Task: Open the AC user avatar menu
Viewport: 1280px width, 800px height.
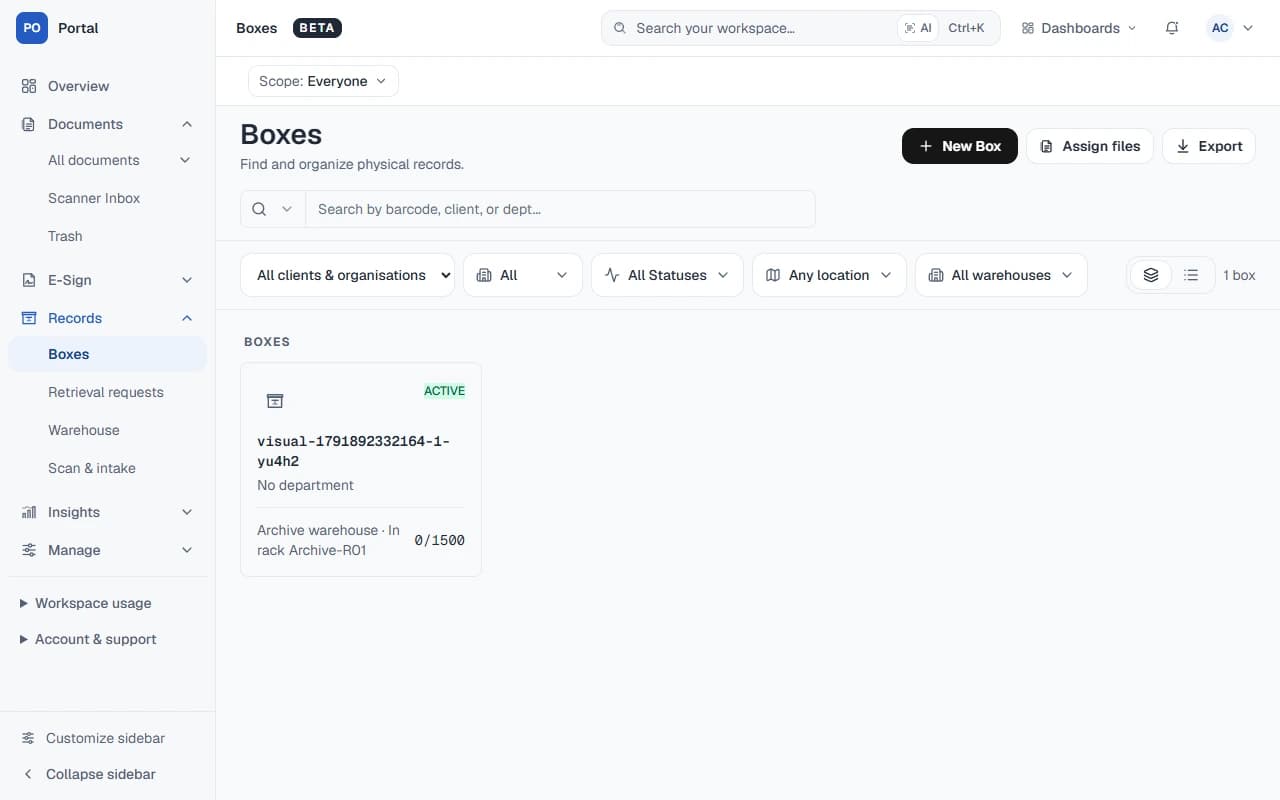Action: pyautogui.click(x=1230, y=28)
